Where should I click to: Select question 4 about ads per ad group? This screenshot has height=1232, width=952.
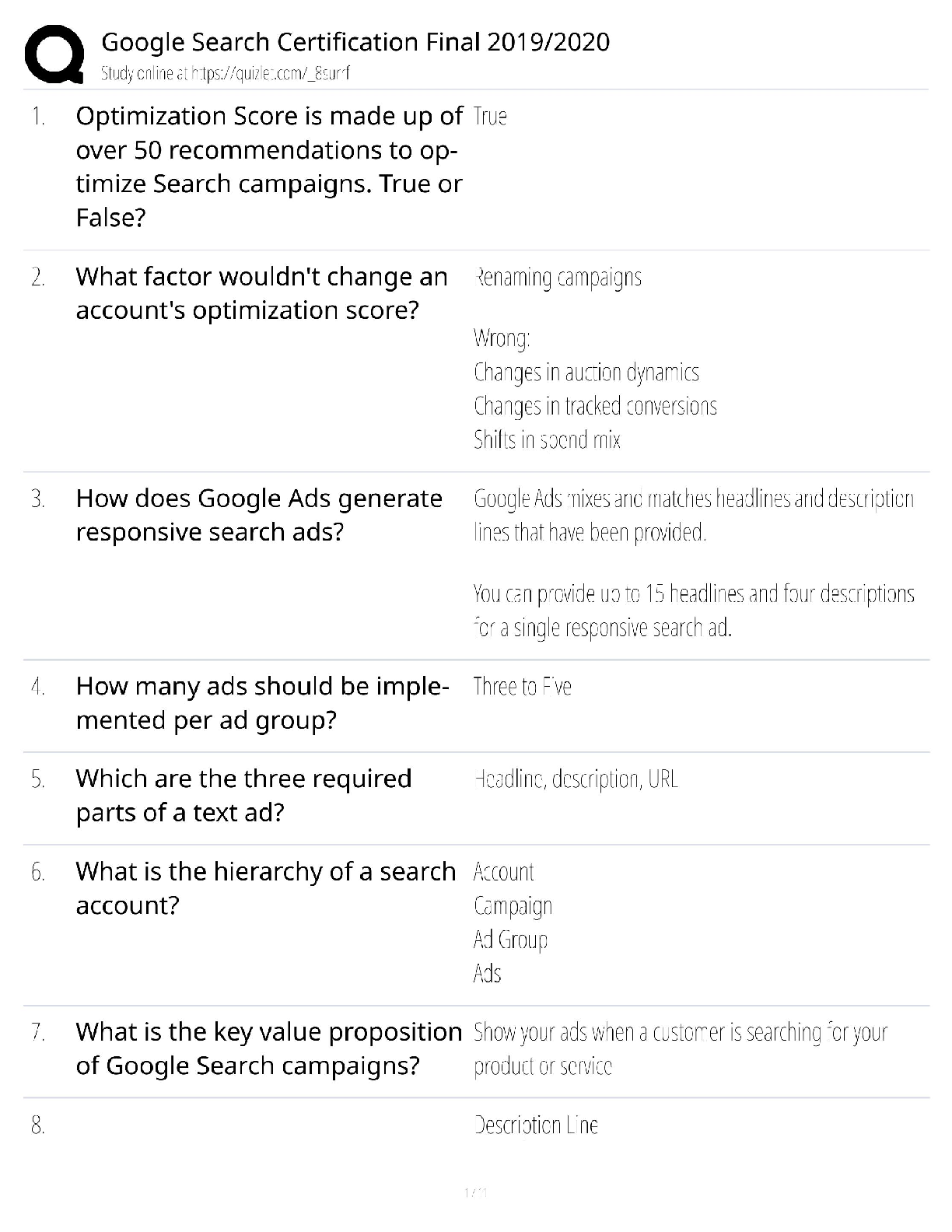pyautogui.click(x=262, y=703)
